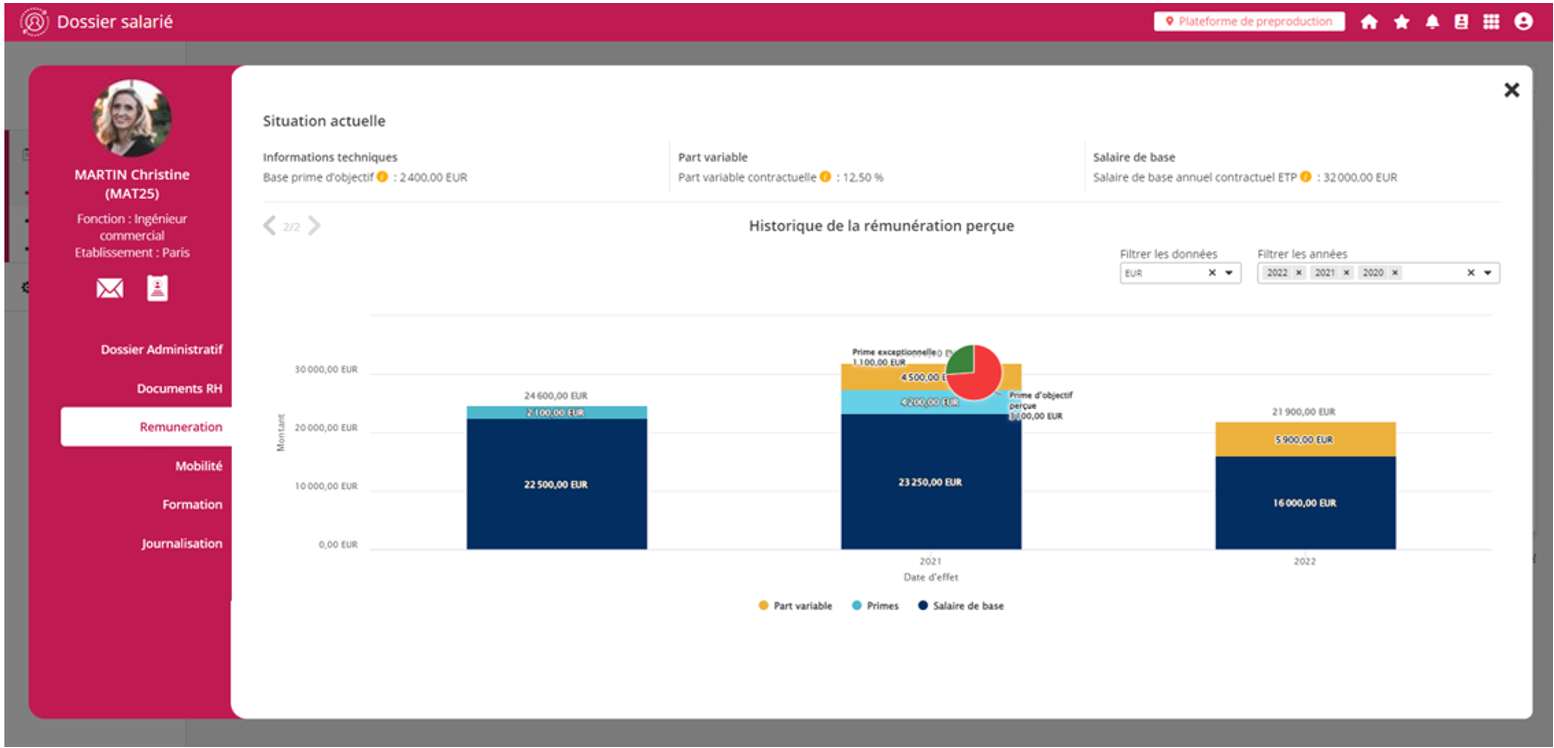
Task: Open Dossier Administratif section
Action: tap(161, 350)
